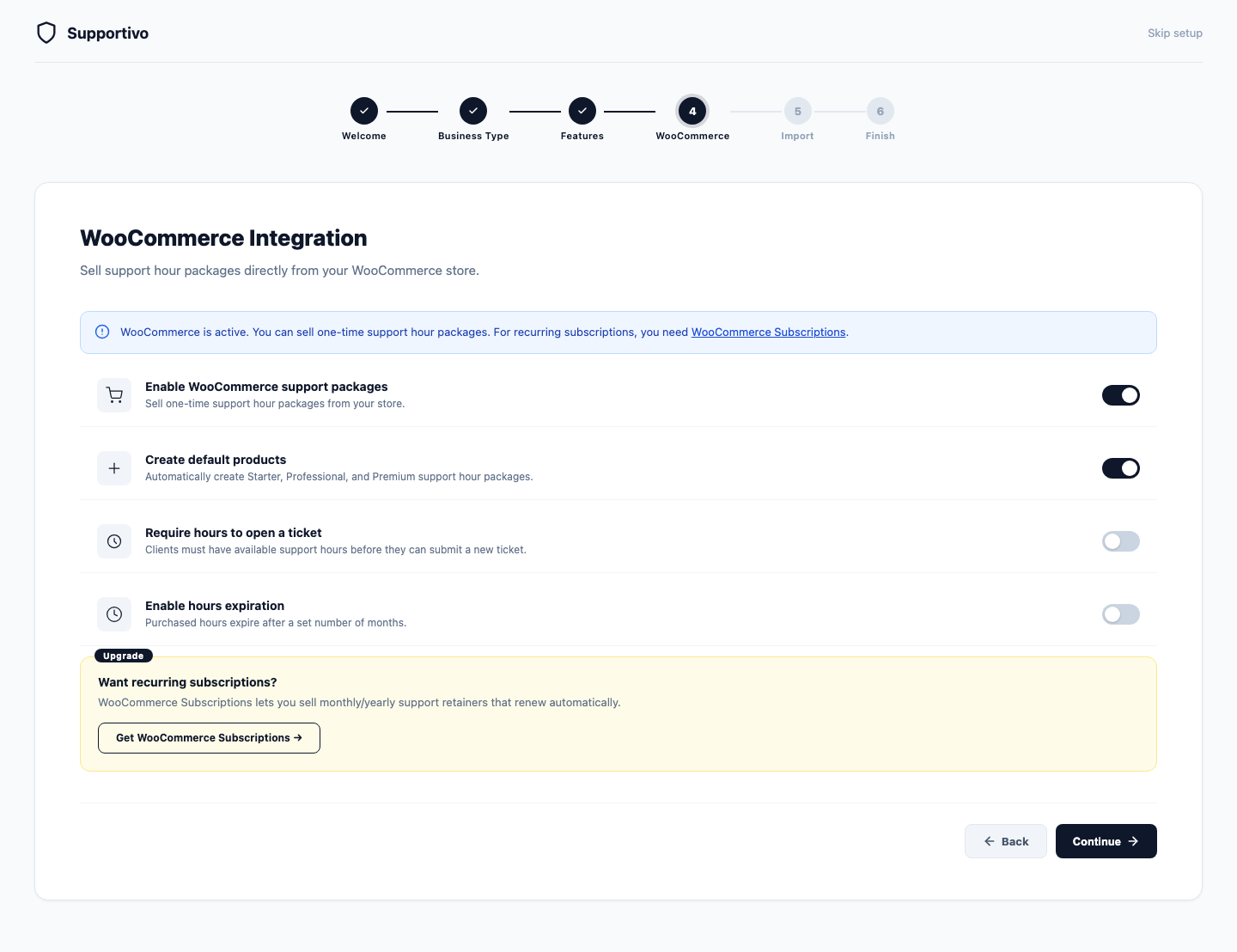1237x952 pixels.
Task: Turn off the Create default products toggle
Action: (1121, 468)
